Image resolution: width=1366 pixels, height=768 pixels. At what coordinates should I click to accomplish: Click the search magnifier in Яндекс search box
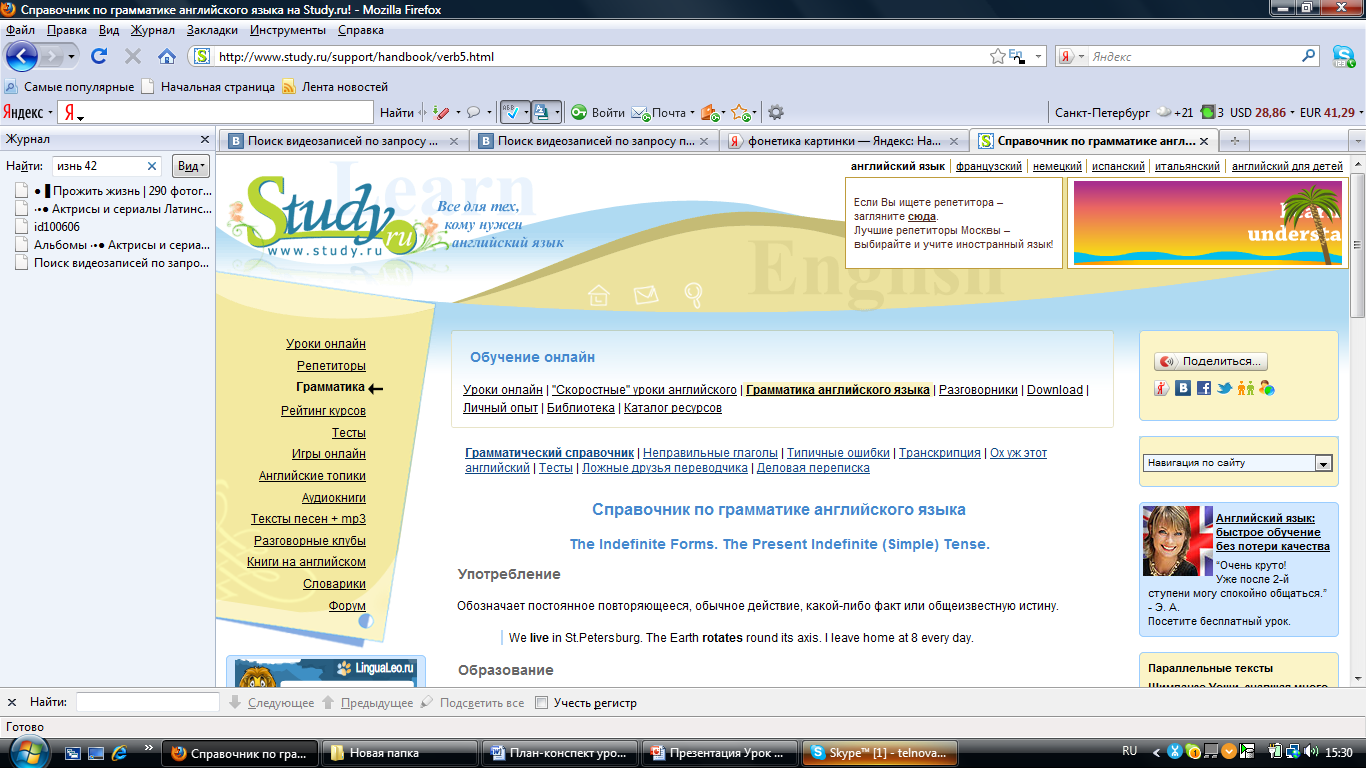click(x=1309, y=56)
